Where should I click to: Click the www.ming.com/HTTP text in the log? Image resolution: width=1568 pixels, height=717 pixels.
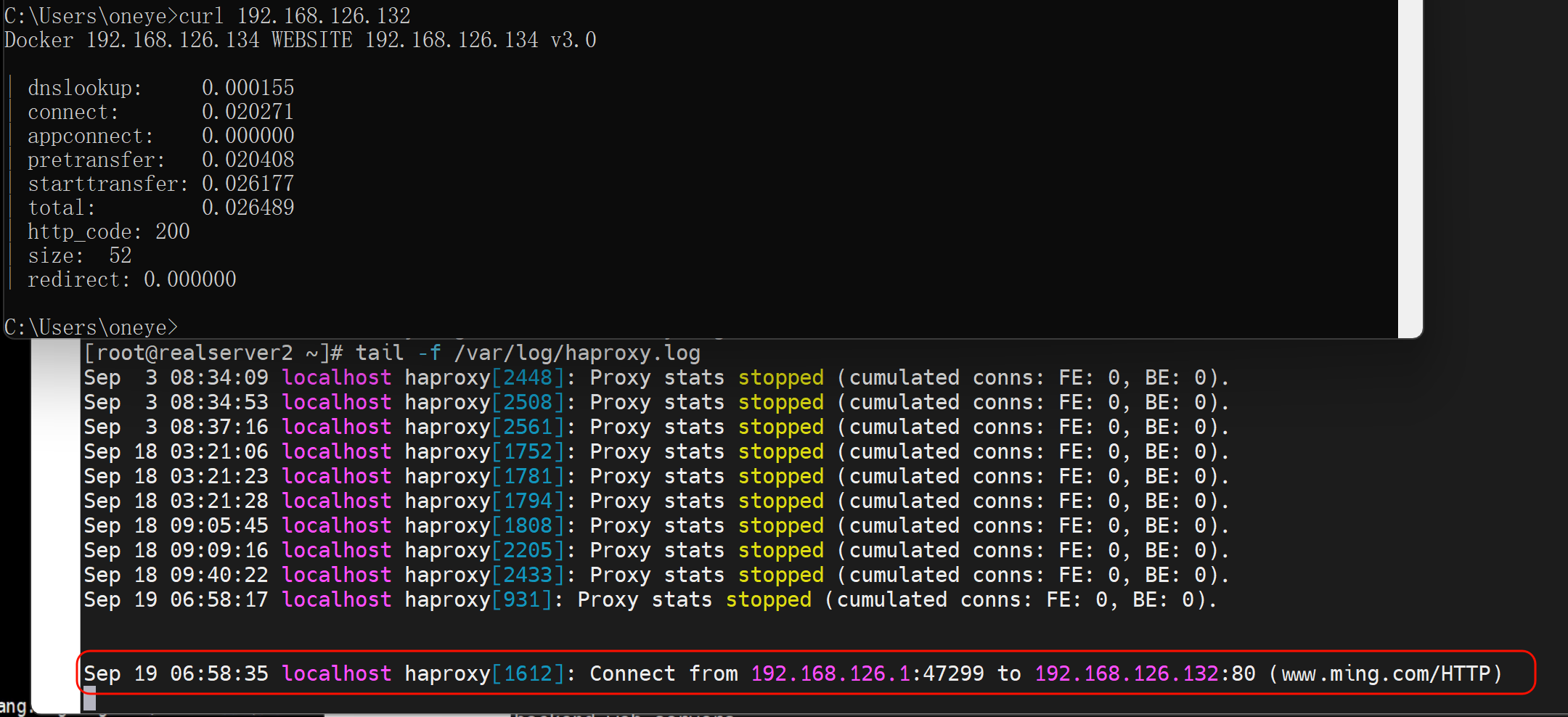pos(1391,673)
